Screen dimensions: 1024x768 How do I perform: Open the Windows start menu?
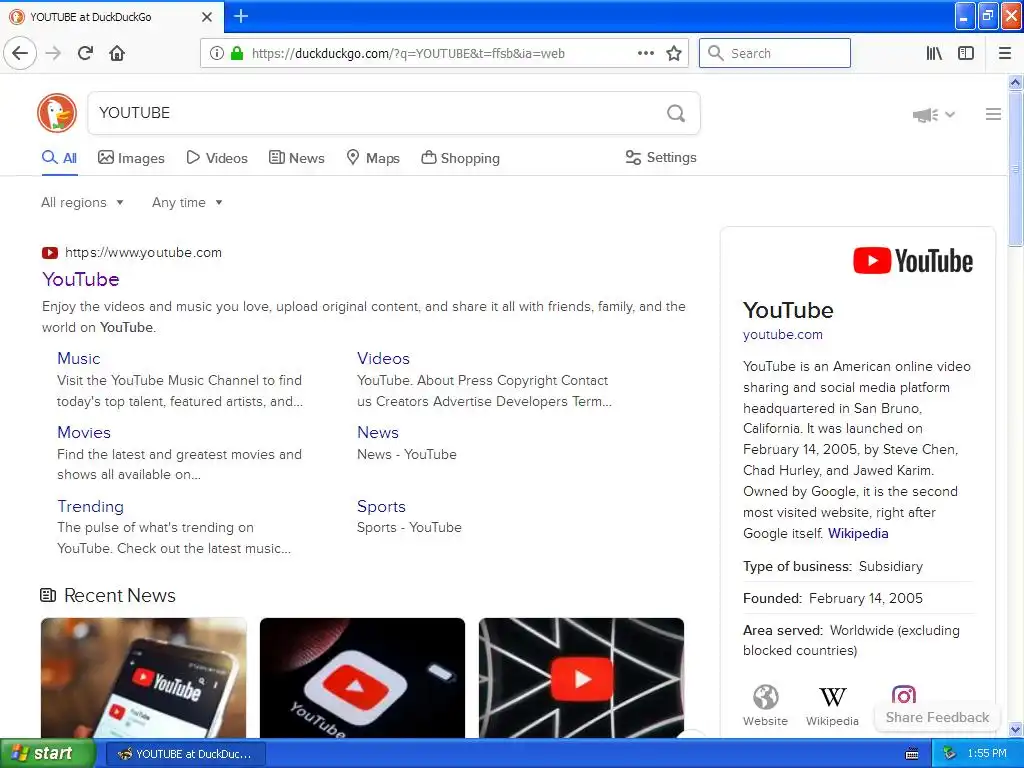point(48,754)
